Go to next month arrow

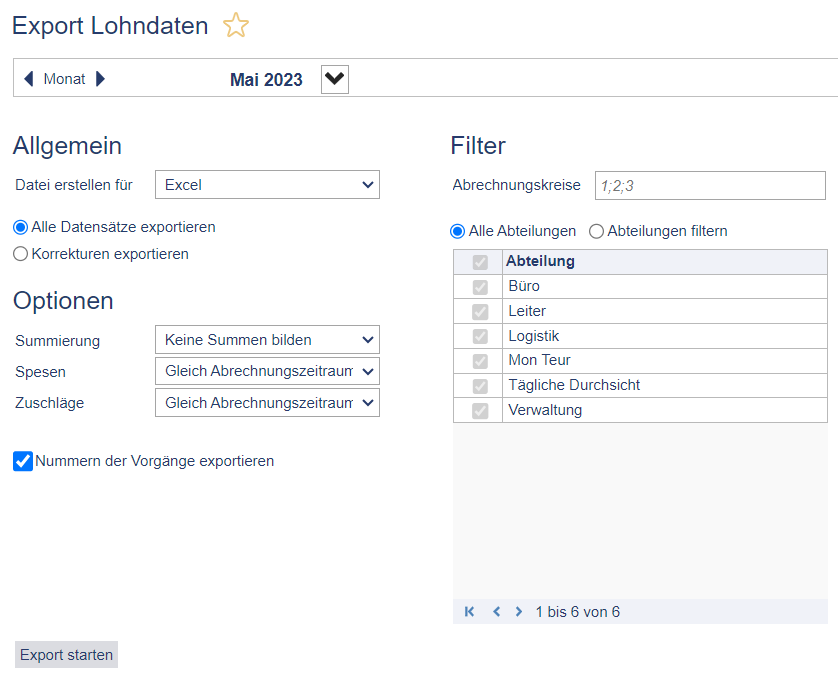coord(100,79)
